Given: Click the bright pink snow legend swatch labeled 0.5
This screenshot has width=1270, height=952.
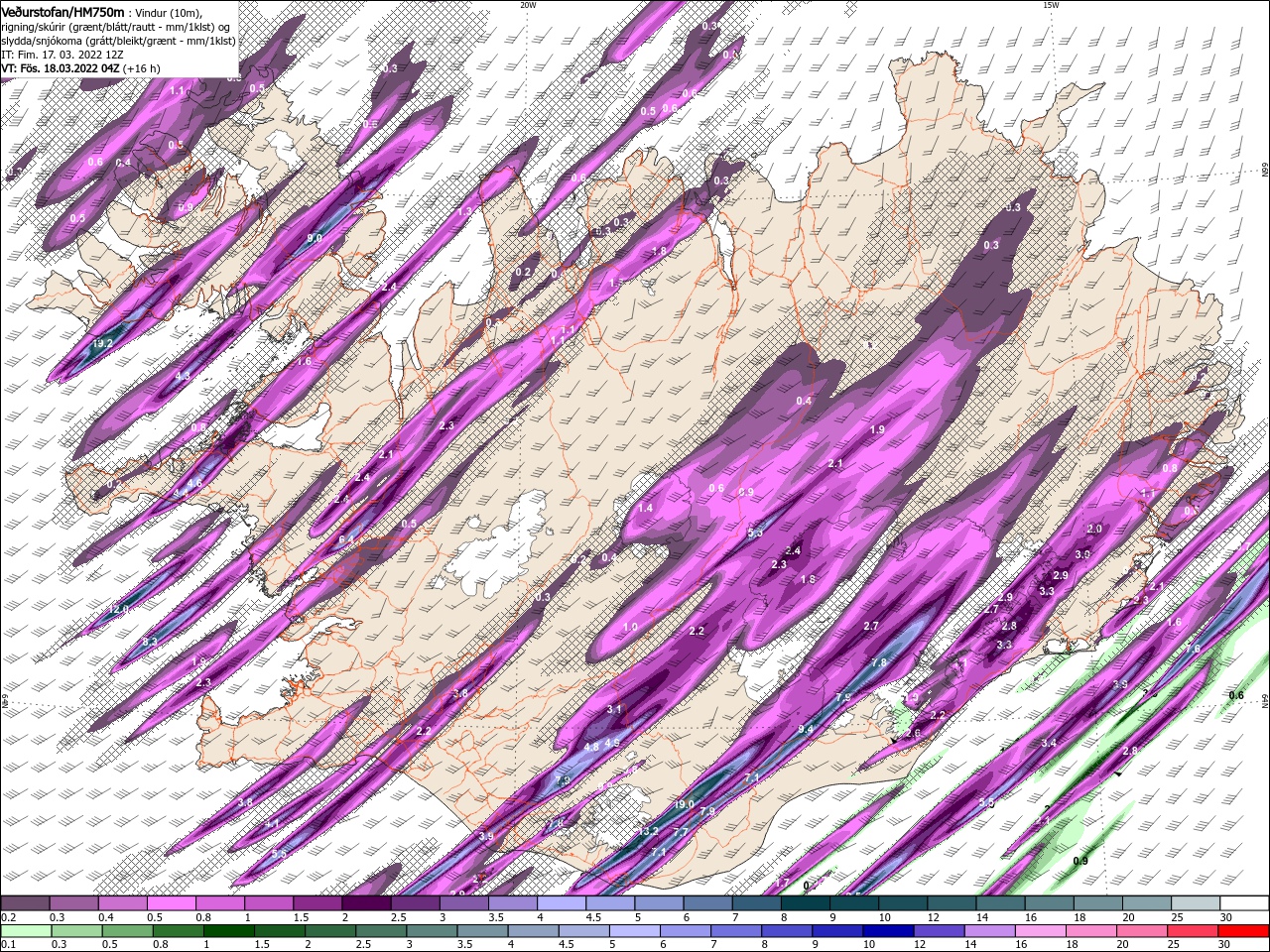Looking at the screenshot, I should (171, 903).
